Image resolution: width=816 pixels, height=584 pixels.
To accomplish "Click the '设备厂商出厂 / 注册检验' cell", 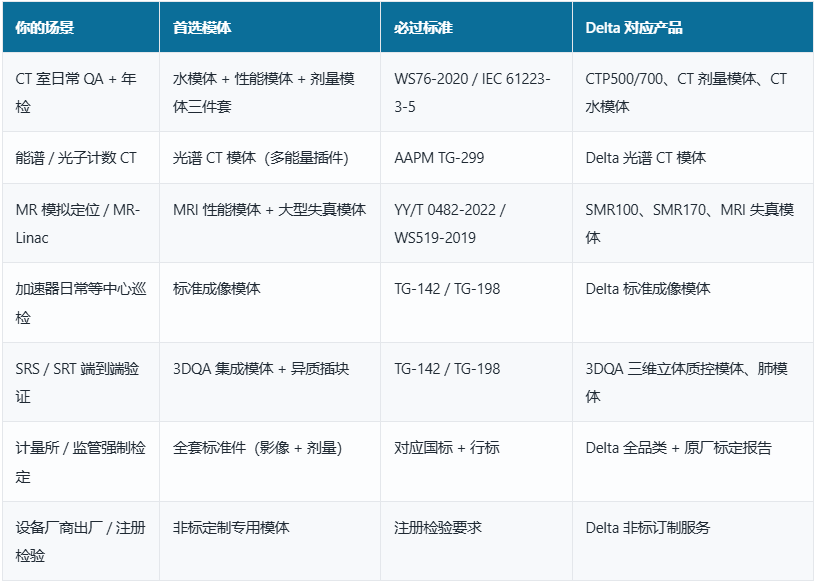I will (81, 541).
